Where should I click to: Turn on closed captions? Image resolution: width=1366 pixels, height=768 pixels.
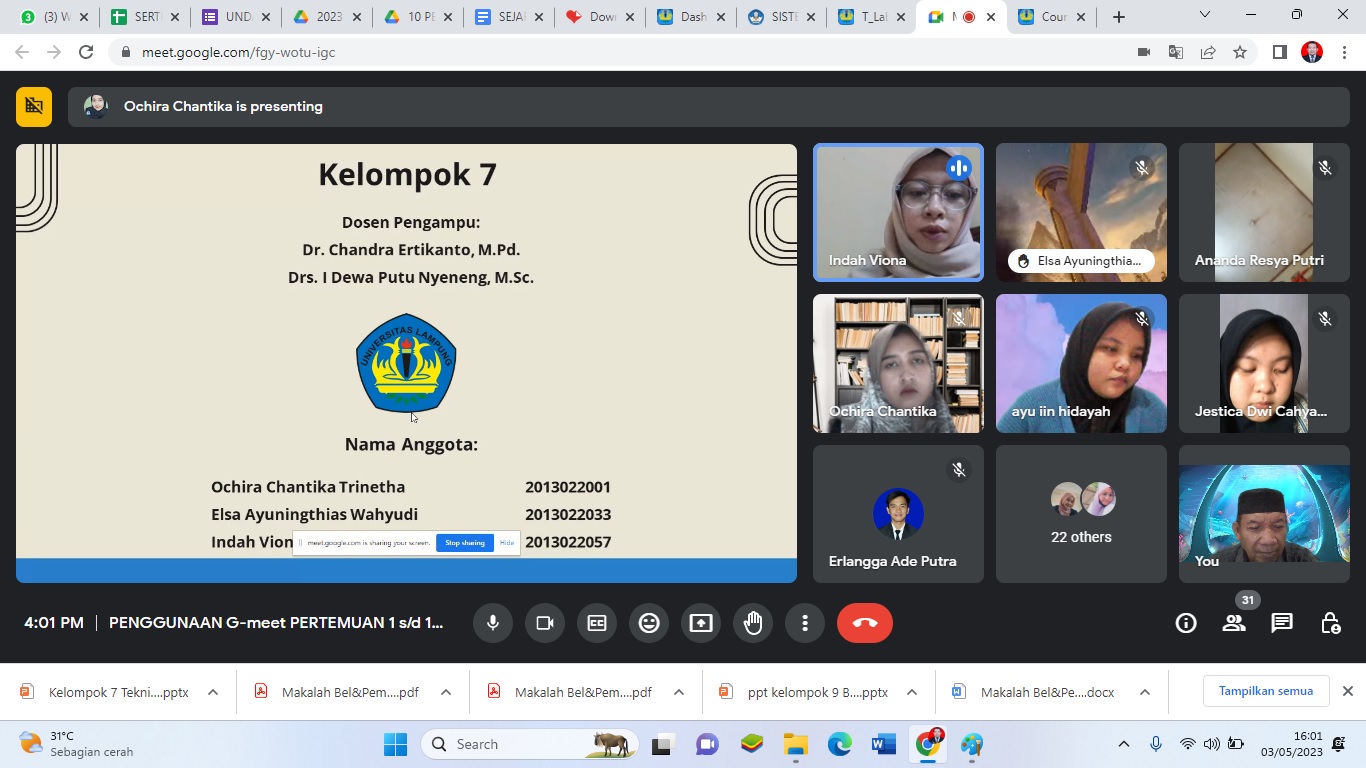pos(597,623)
